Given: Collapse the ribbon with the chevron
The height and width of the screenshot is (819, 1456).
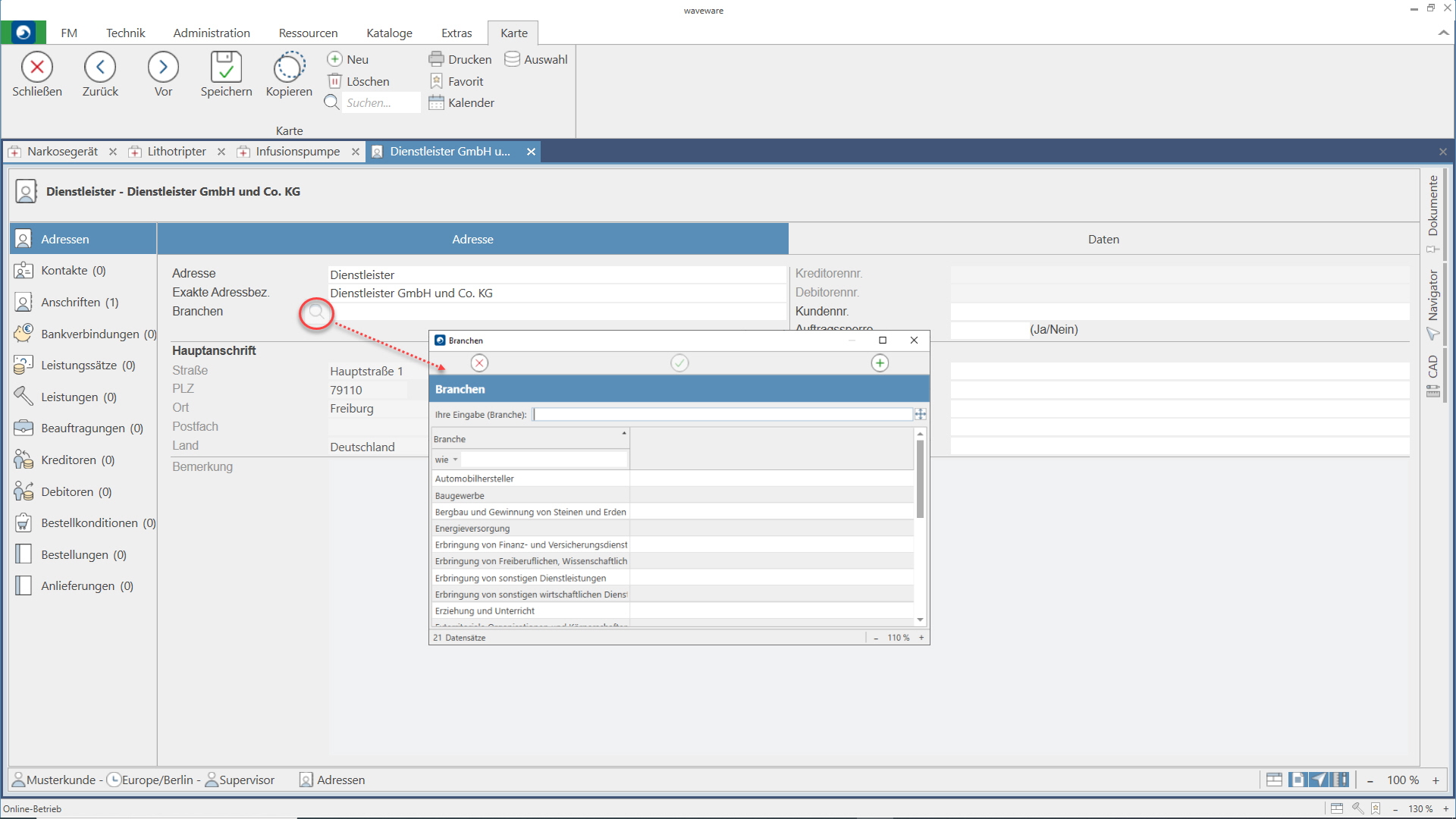Looking at the screenshot, I should (x=1442, y=33).
